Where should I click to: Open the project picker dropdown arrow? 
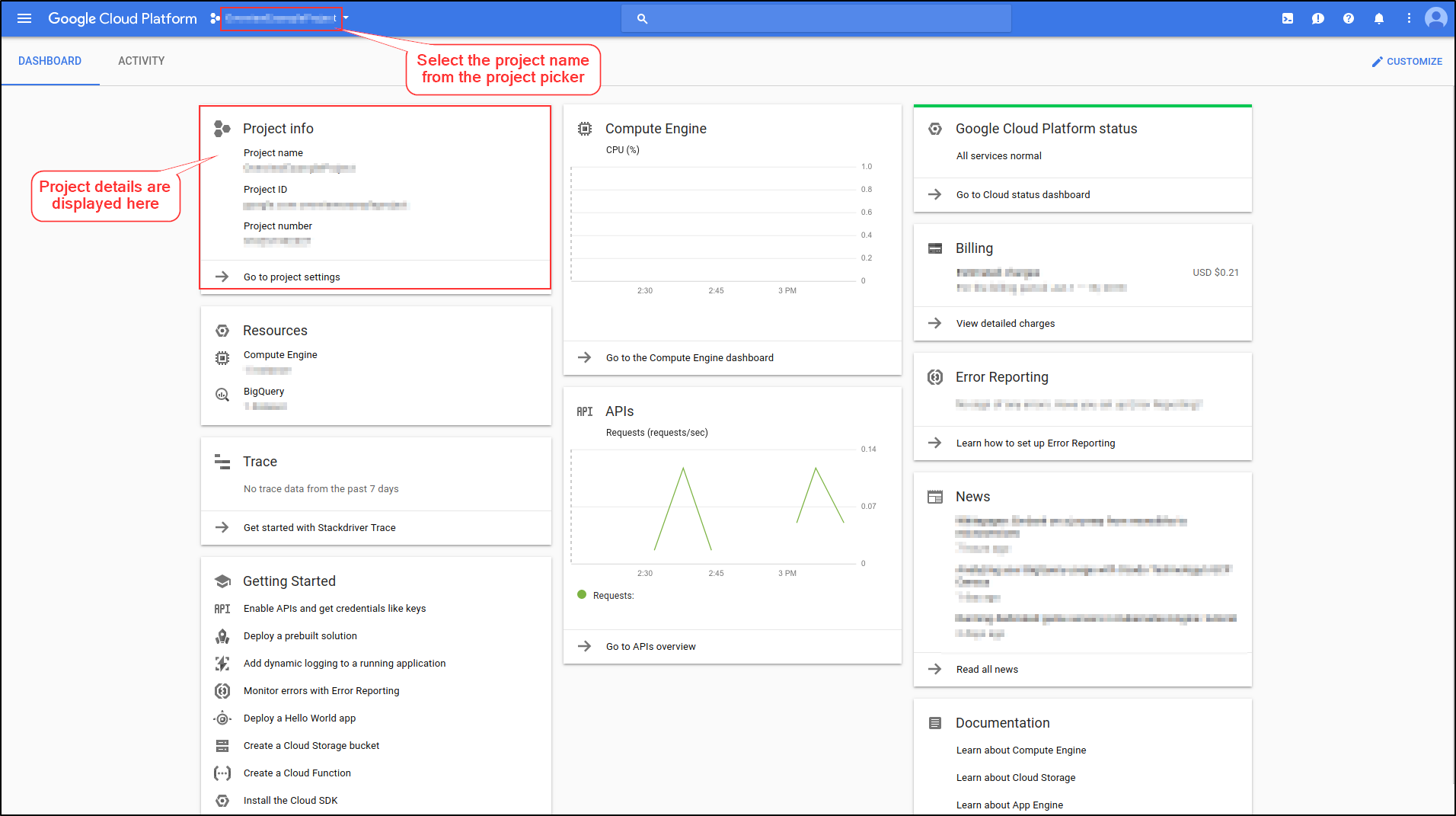point(346,18)
